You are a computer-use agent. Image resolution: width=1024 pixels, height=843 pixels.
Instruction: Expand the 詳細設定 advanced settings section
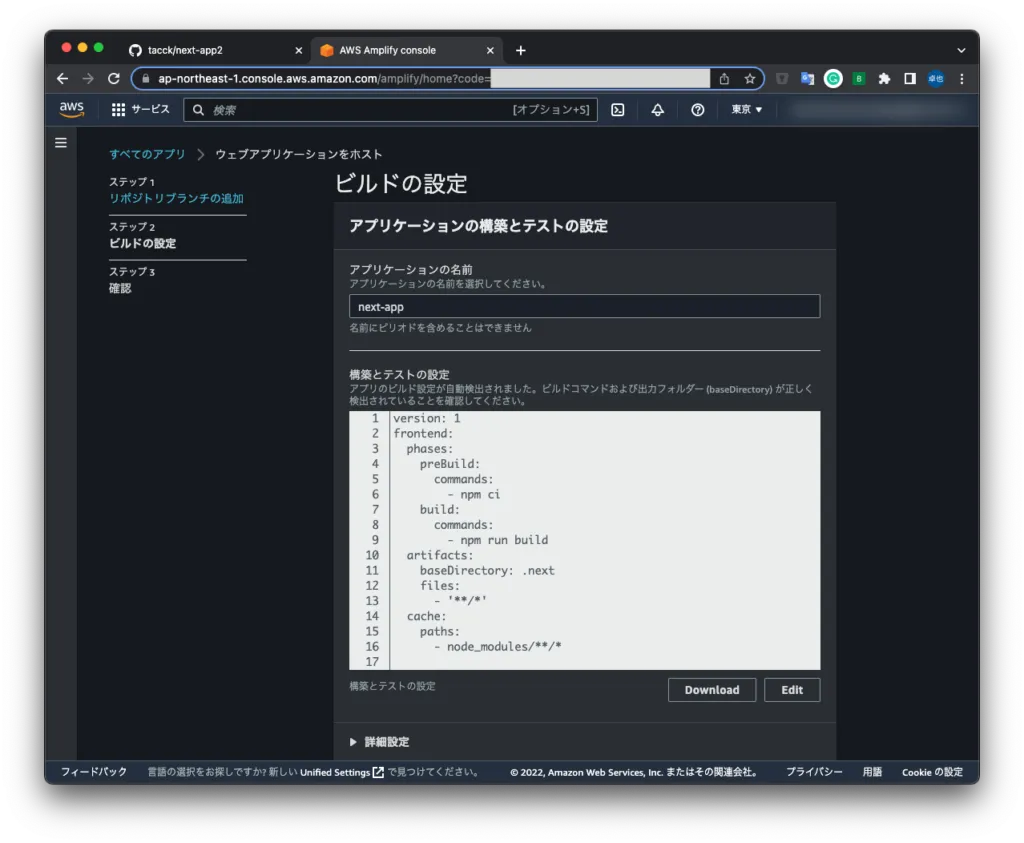coord(380,742)
